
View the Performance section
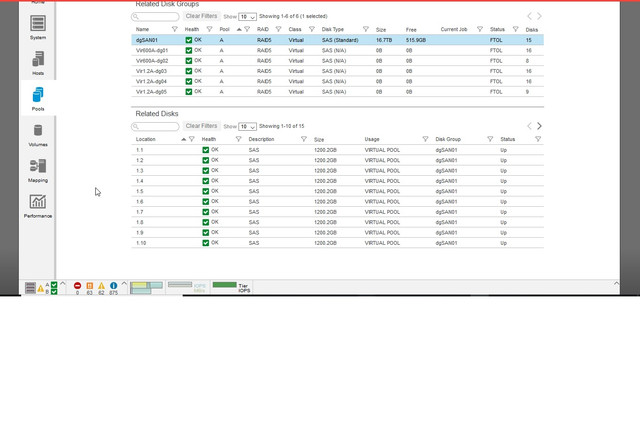38,206
